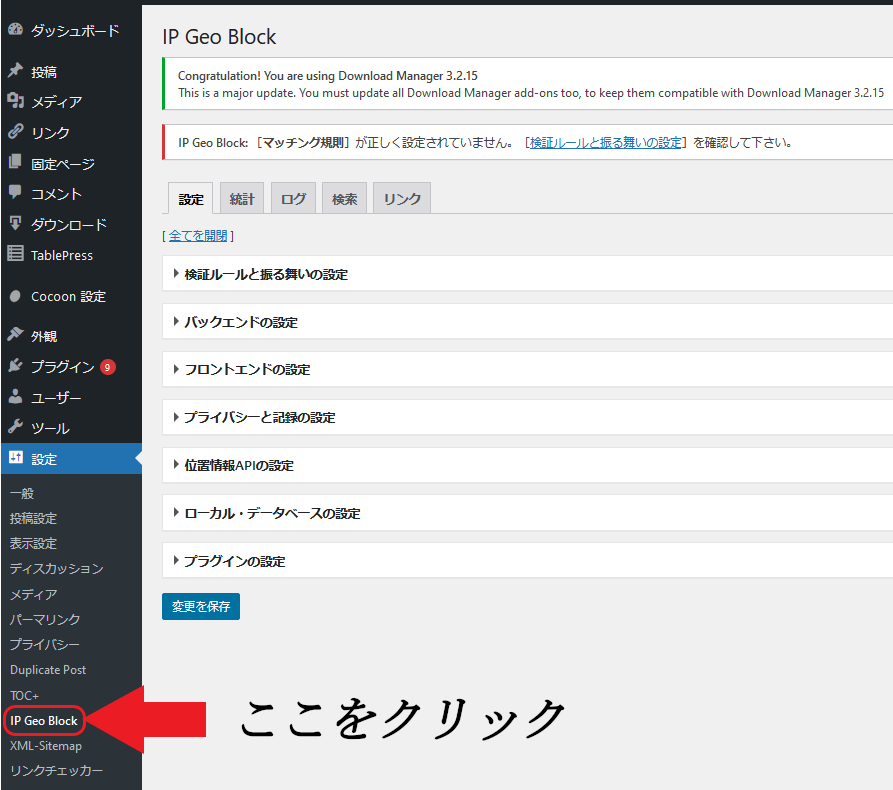
Task: Expand ローカル・データベースの設定 section
Action: coord(527,513)
